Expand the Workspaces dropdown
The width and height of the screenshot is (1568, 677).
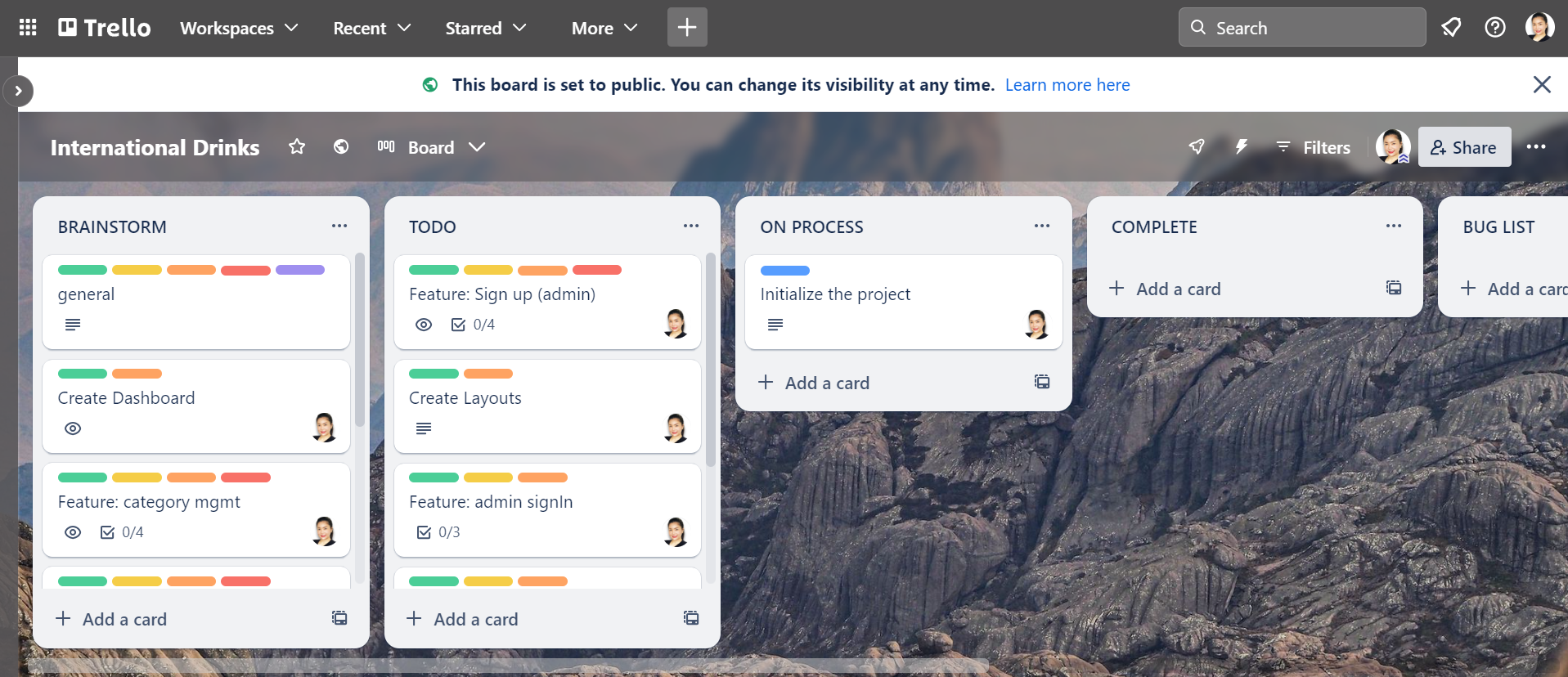(x=239, y=28)
